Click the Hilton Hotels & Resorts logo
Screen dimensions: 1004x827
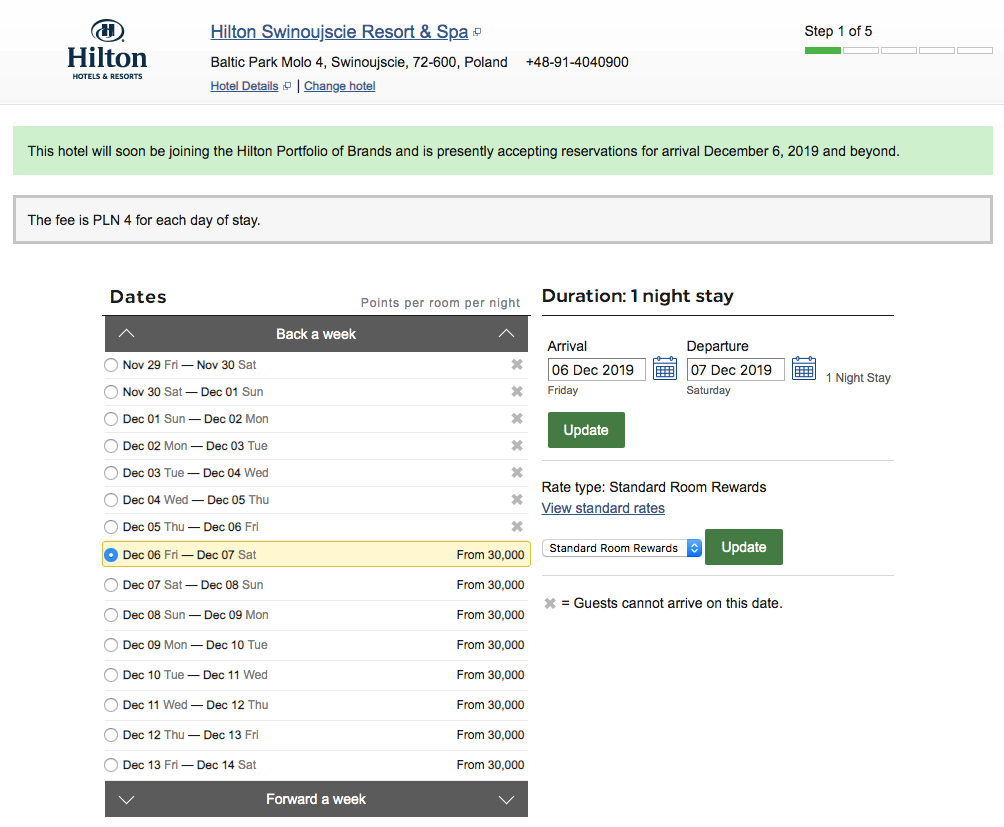coord(107,49)
